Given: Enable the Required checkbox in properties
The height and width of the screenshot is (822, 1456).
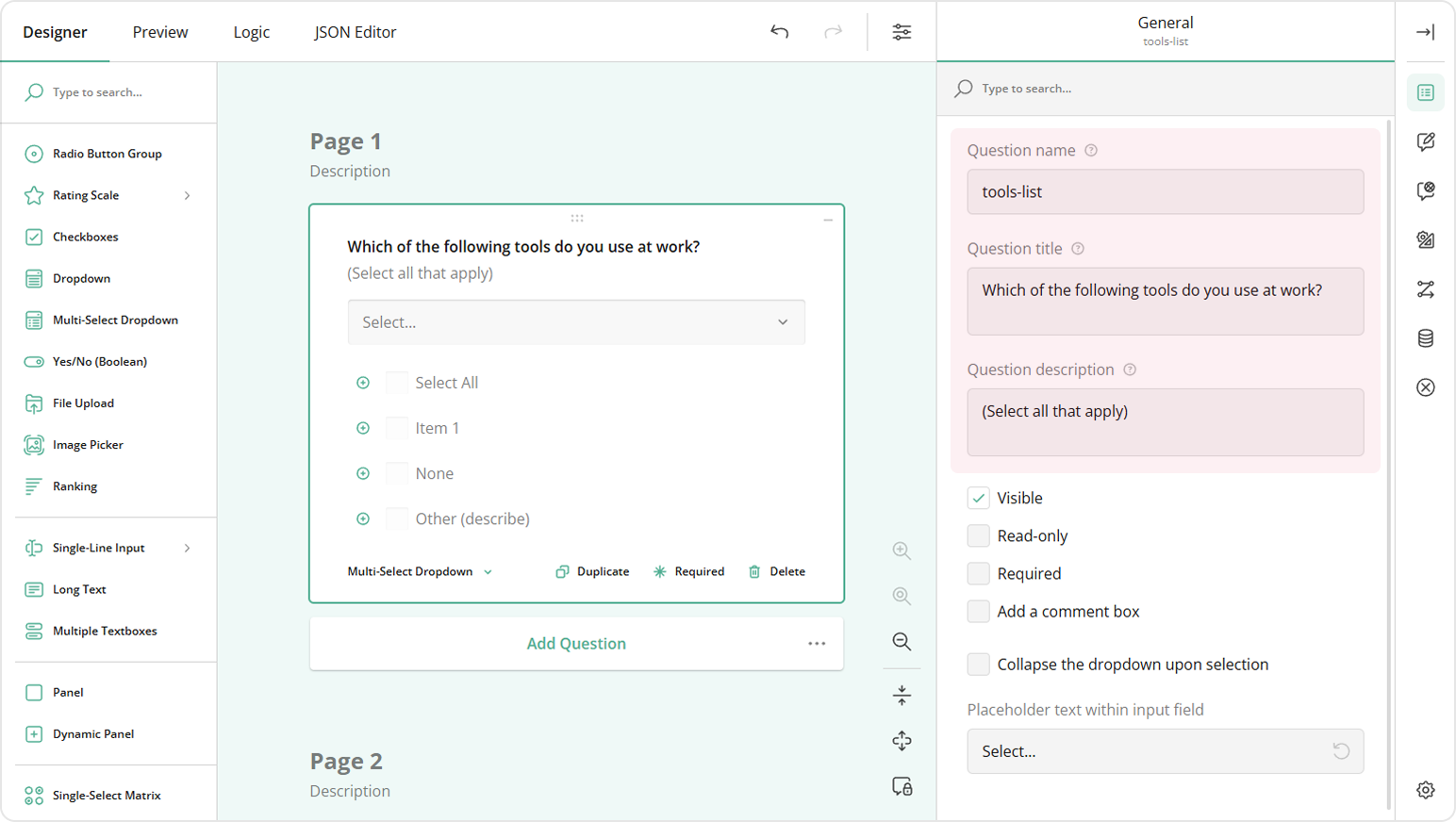Looking at the screenshot, I should [978, 573].
